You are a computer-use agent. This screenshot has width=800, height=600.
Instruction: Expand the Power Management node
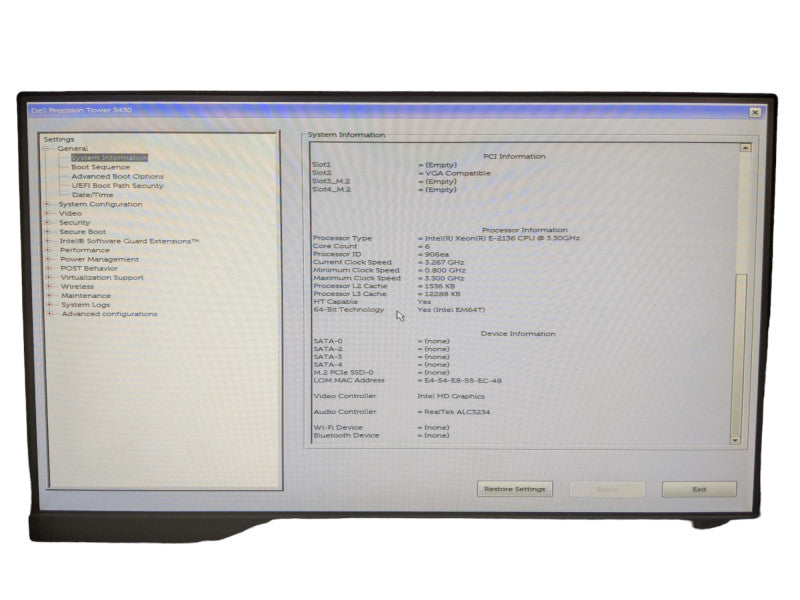click(x=48, y=260)
